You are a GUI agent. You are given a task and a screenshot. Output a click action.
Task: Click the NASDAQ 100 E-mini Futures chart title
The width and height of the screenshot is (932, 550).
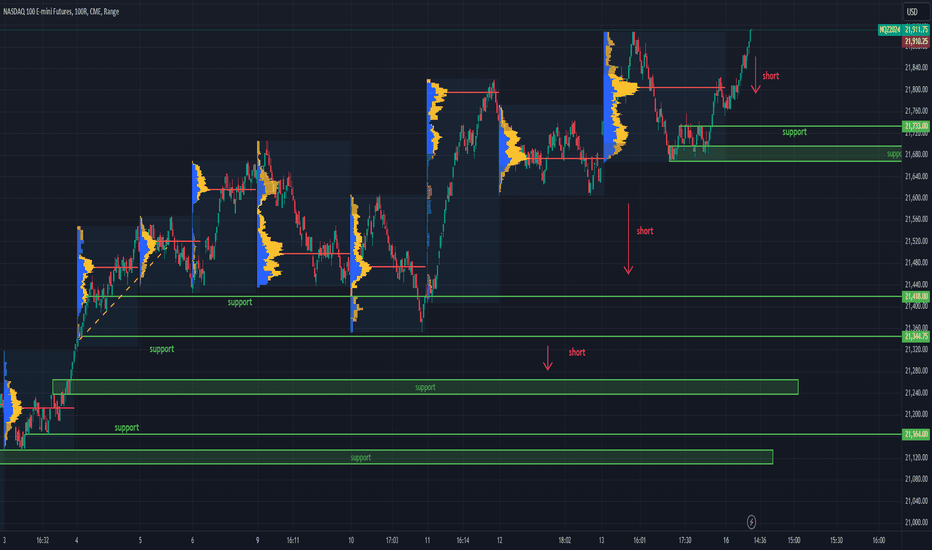click(61, 11)
